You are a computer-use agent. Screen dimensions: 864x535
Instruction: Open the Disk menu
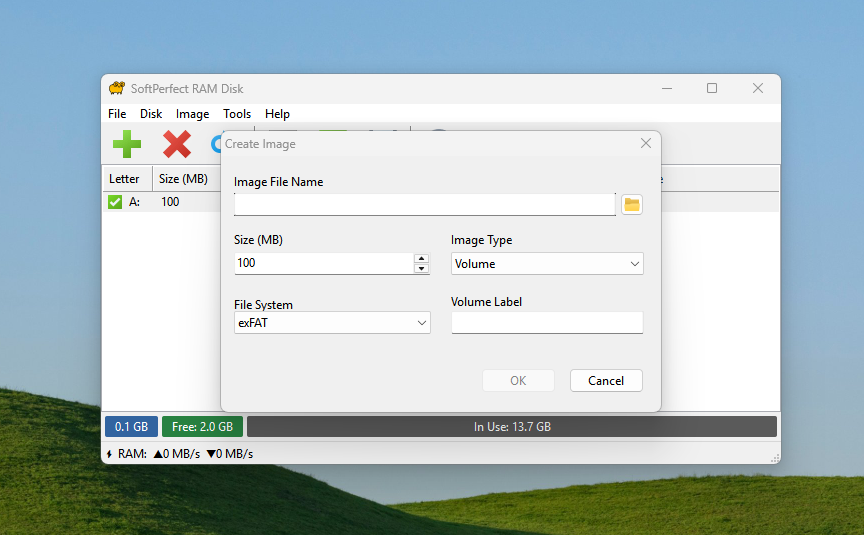(151, 114)
